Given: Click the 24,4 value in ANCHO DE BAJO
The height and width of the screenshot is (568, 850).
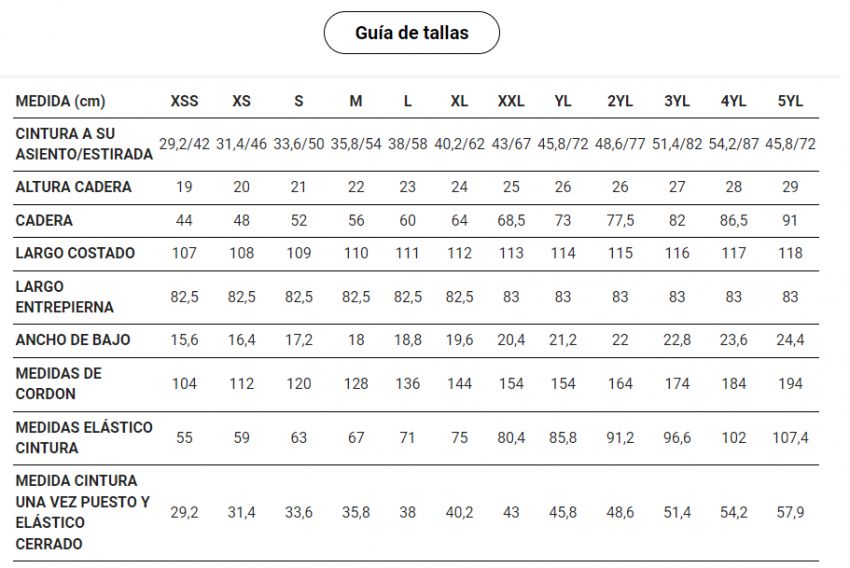Looking at the screenshot, I should coord(790,340).
